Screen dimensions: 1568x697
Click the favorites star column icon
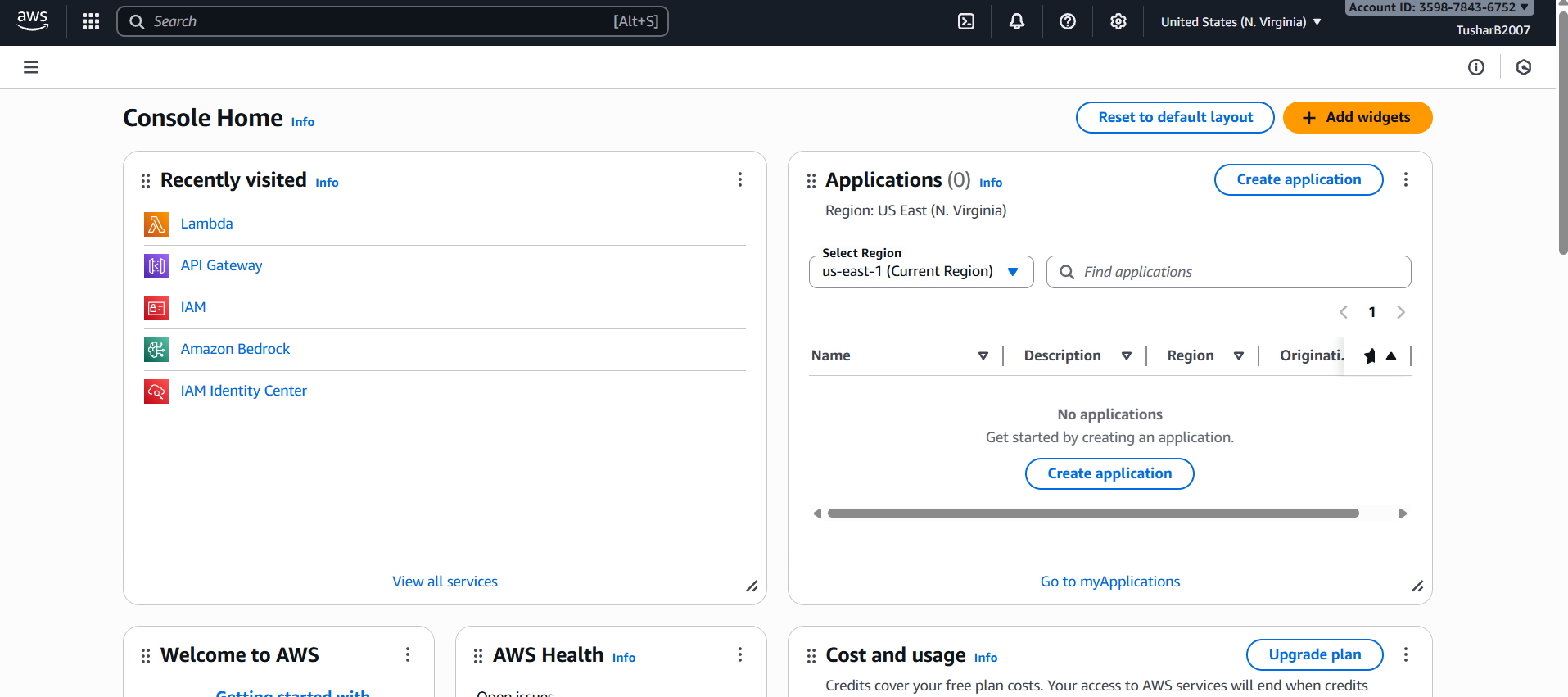(1370, 355)
